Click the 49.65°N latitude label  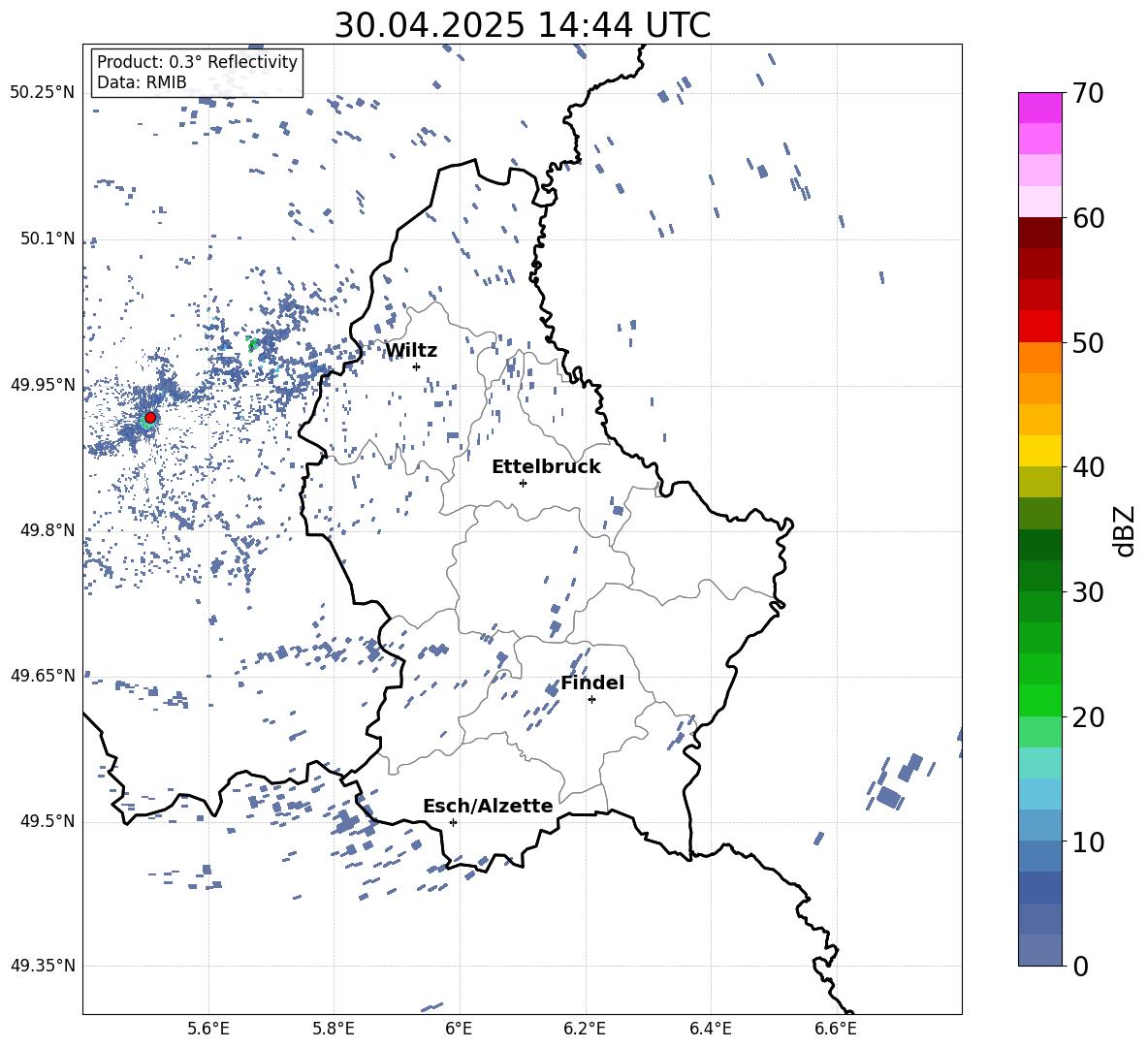43,676
